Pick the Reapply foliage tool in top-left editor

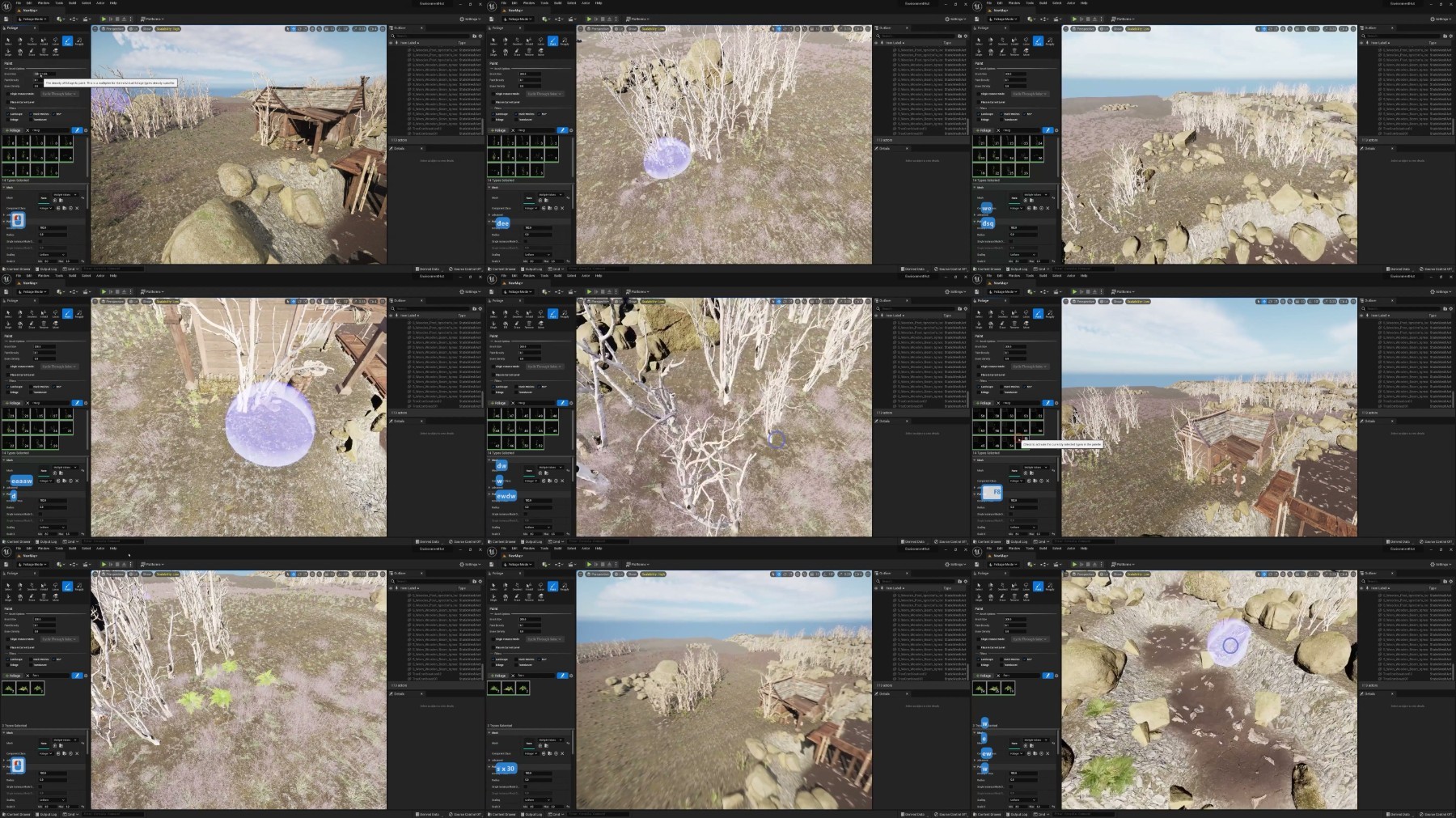(79, 41)
